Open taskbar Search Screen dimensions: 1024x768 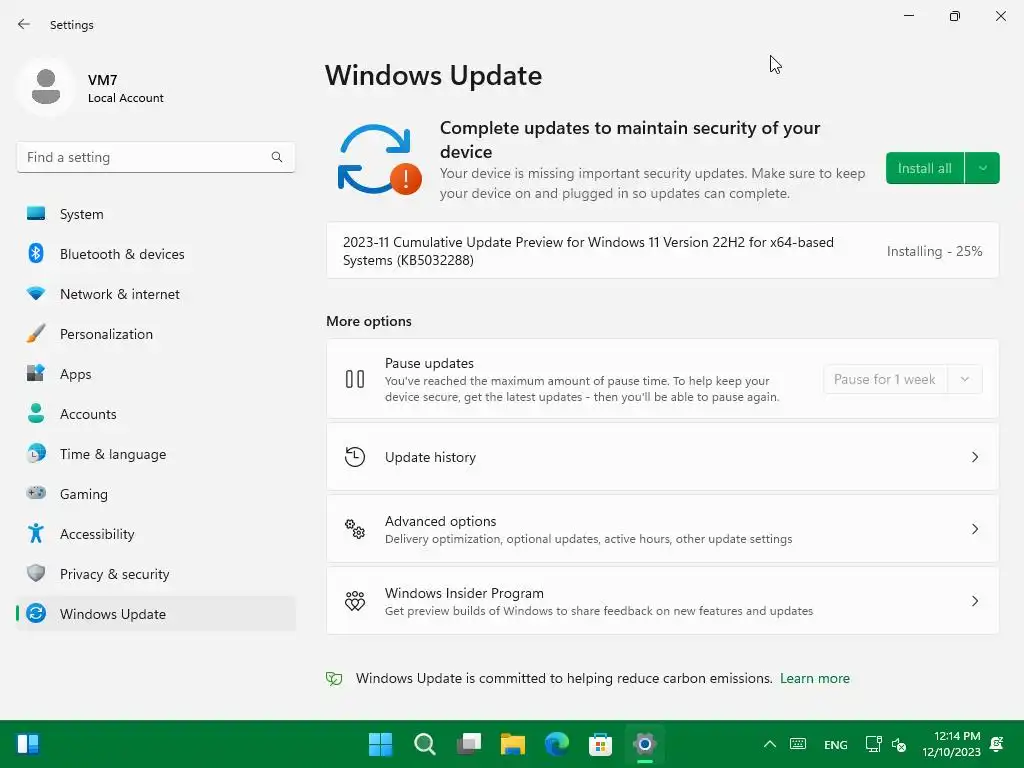click(424, 744)
